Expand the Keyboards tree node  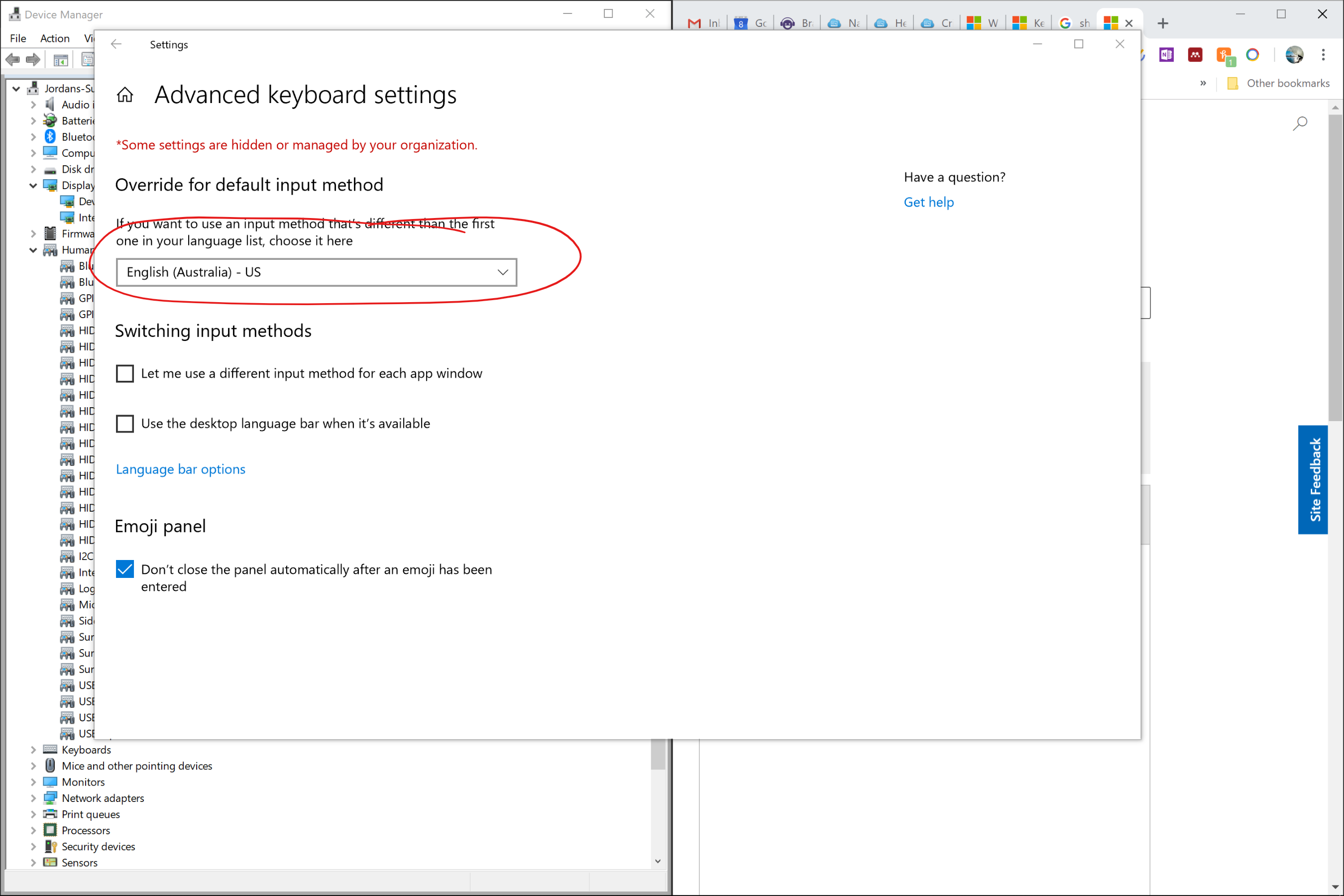[33, 750]
